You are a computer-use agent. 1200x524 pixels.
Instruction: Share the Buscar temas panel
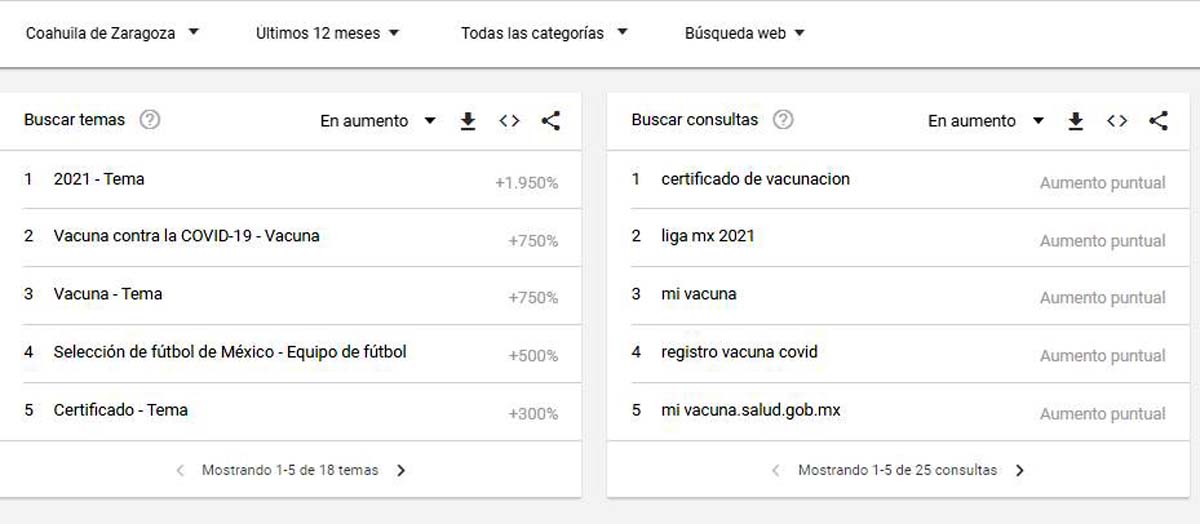point(550,121)
